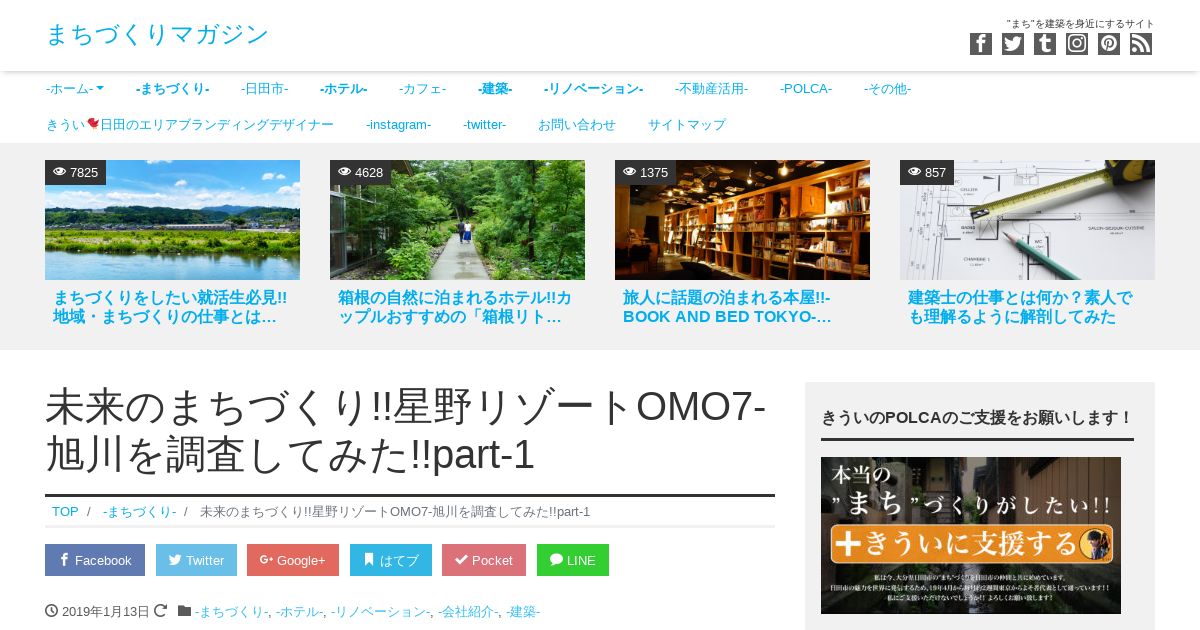Screen dimensions: 1200x630
Task: Click the 4628 view count badge
Action: (x=360, y=172)
